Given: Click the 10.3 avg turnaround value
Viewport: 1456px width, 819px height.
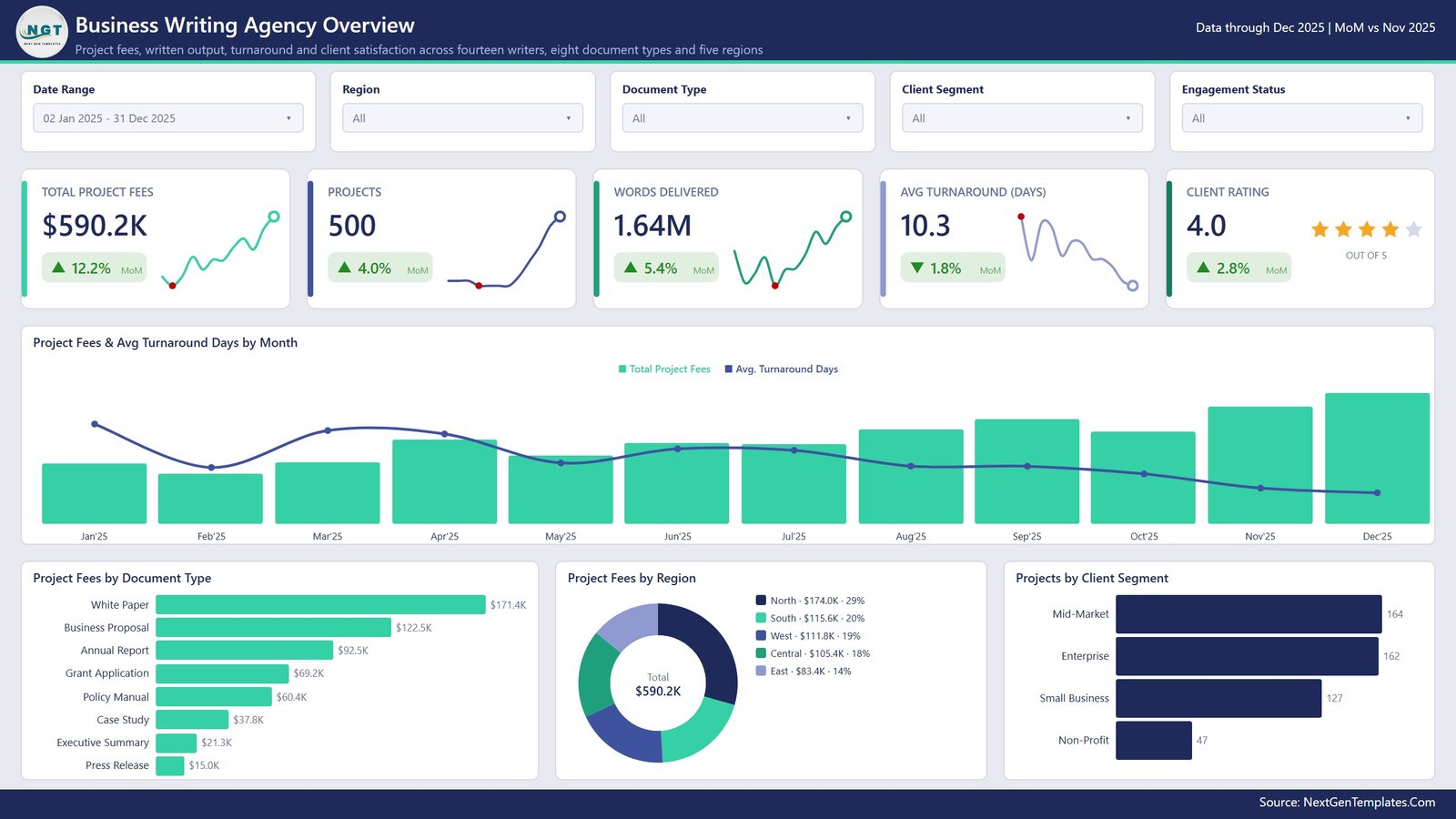Looking at the screenshot, I should [925, 226].
